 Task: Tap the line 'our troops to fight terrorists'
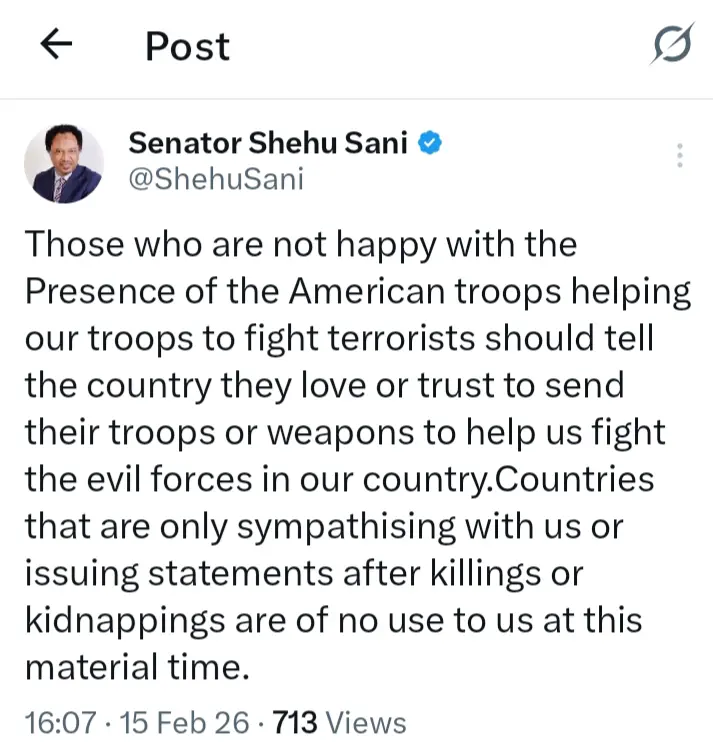pyautogui.click(x=338, y=338)
